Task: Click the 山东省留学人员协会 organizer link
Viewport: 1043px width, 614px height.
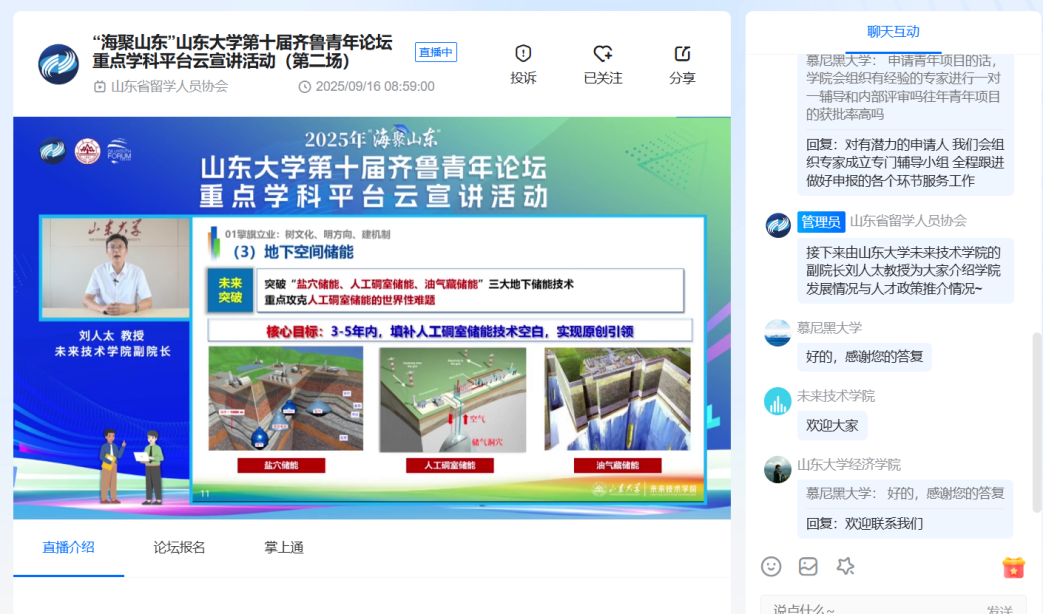Action: tap(170, 86)
